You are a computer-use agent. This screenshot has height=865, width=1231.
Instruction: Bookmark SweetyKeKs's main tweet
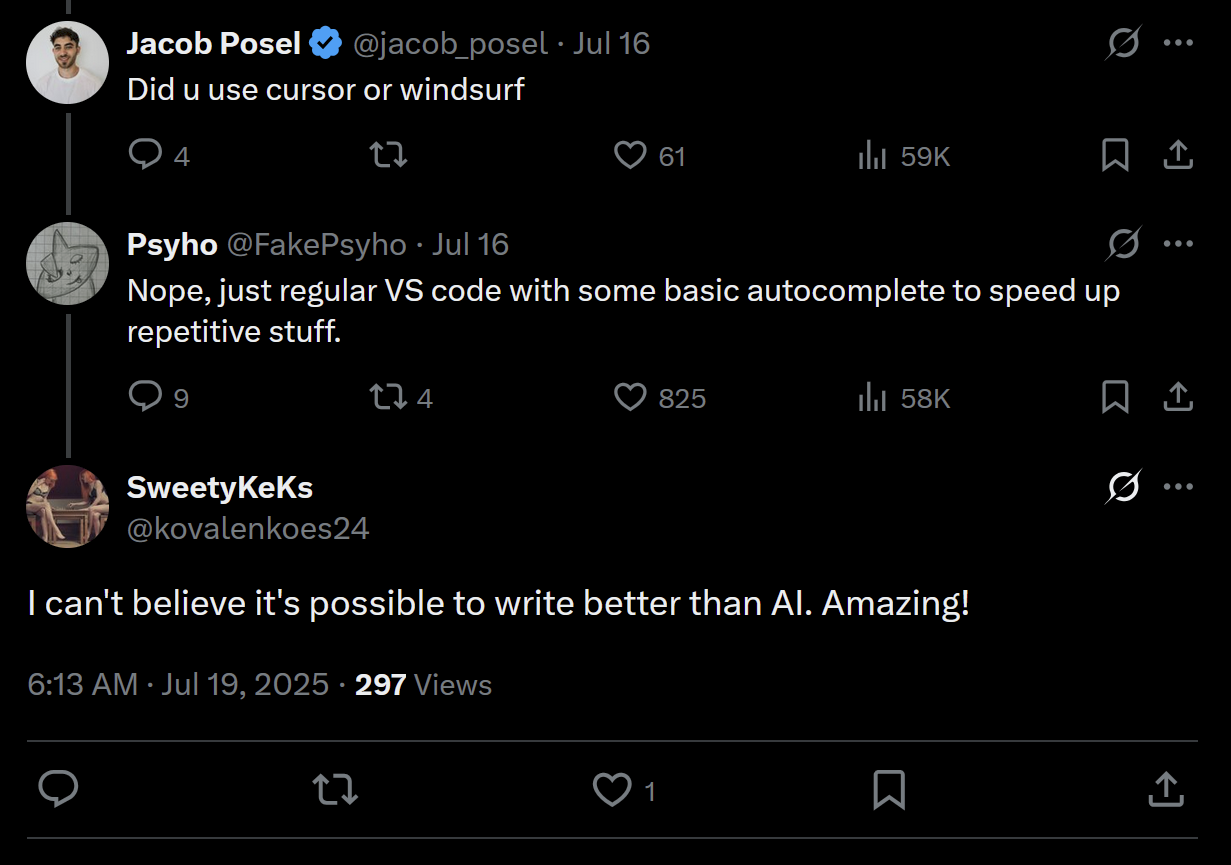[889, 790]
